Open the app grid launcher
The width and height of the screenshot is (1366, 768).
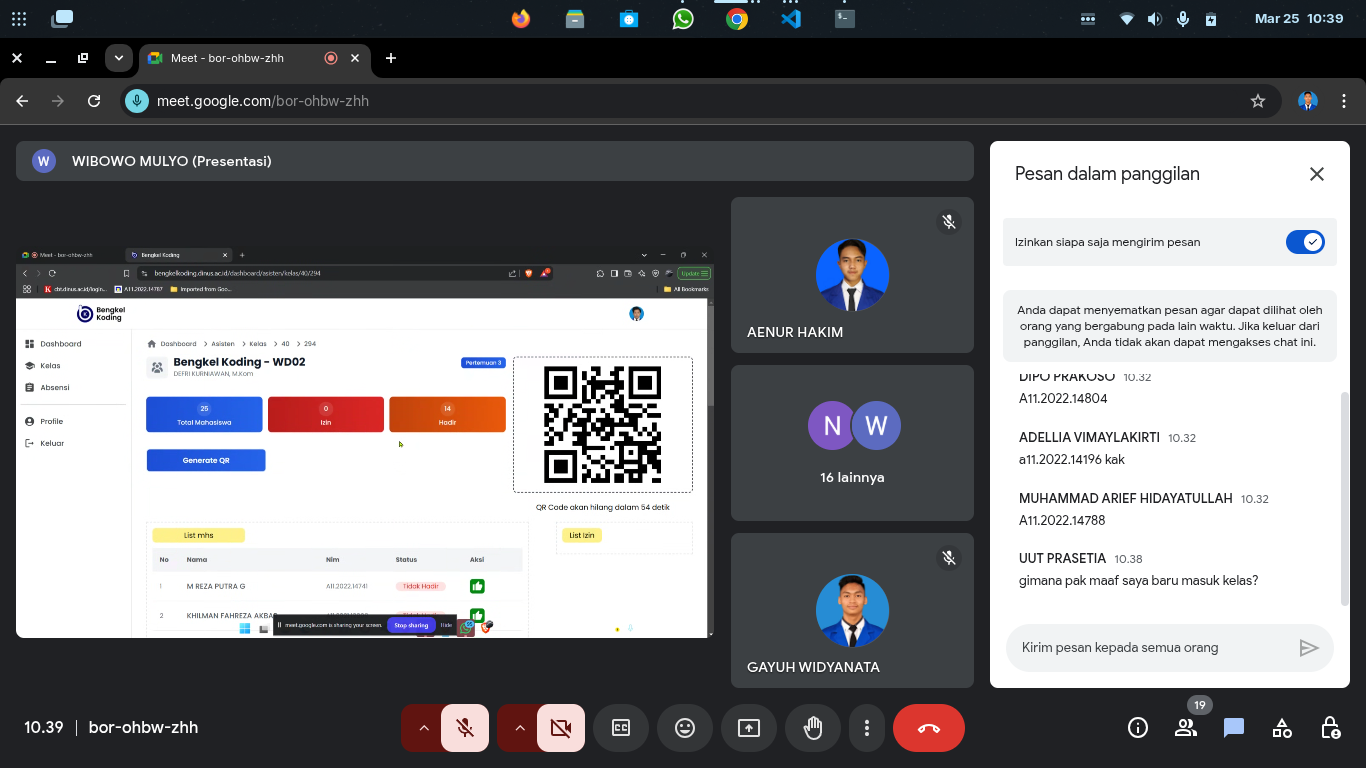(18, 19)
